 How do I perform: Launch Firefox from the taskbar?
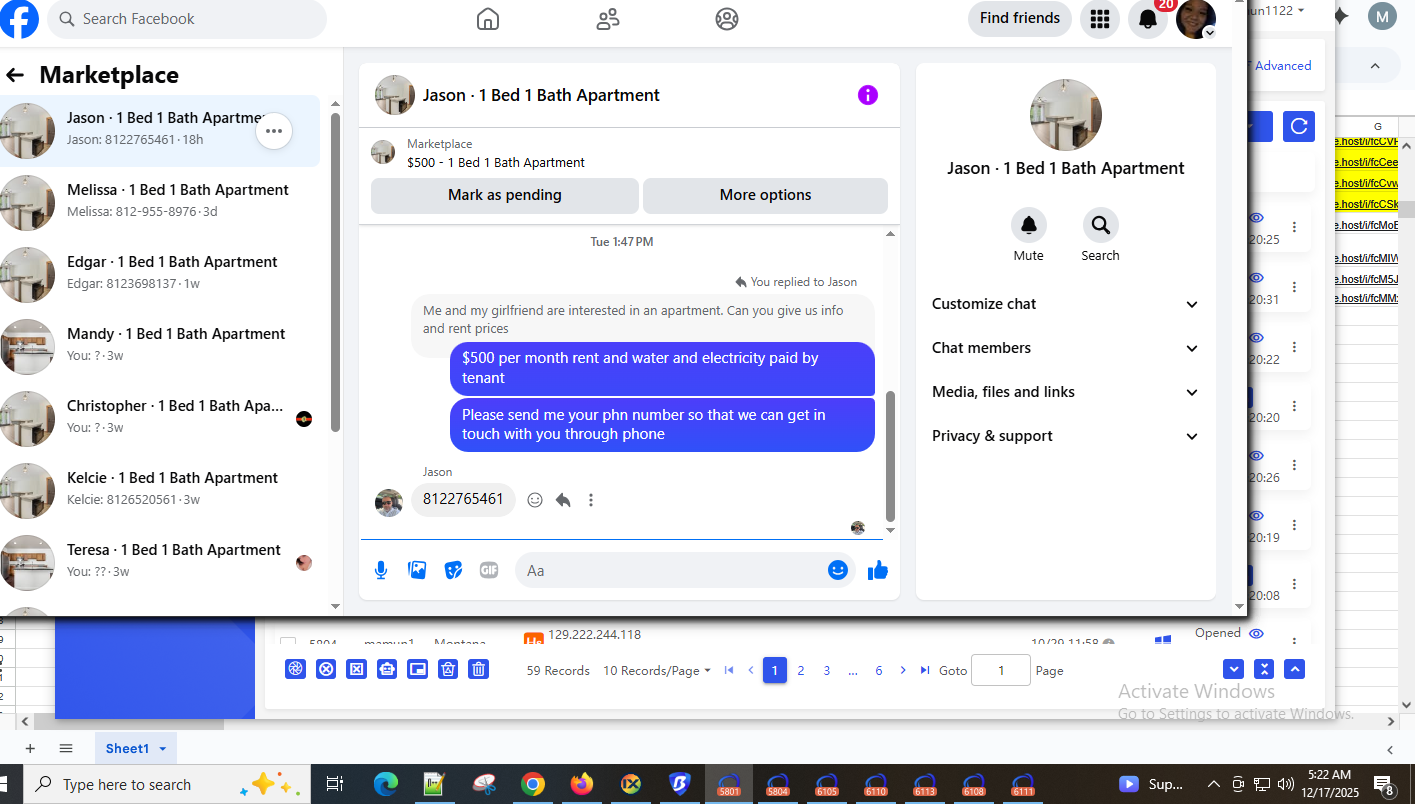click(x=582, y=784)
